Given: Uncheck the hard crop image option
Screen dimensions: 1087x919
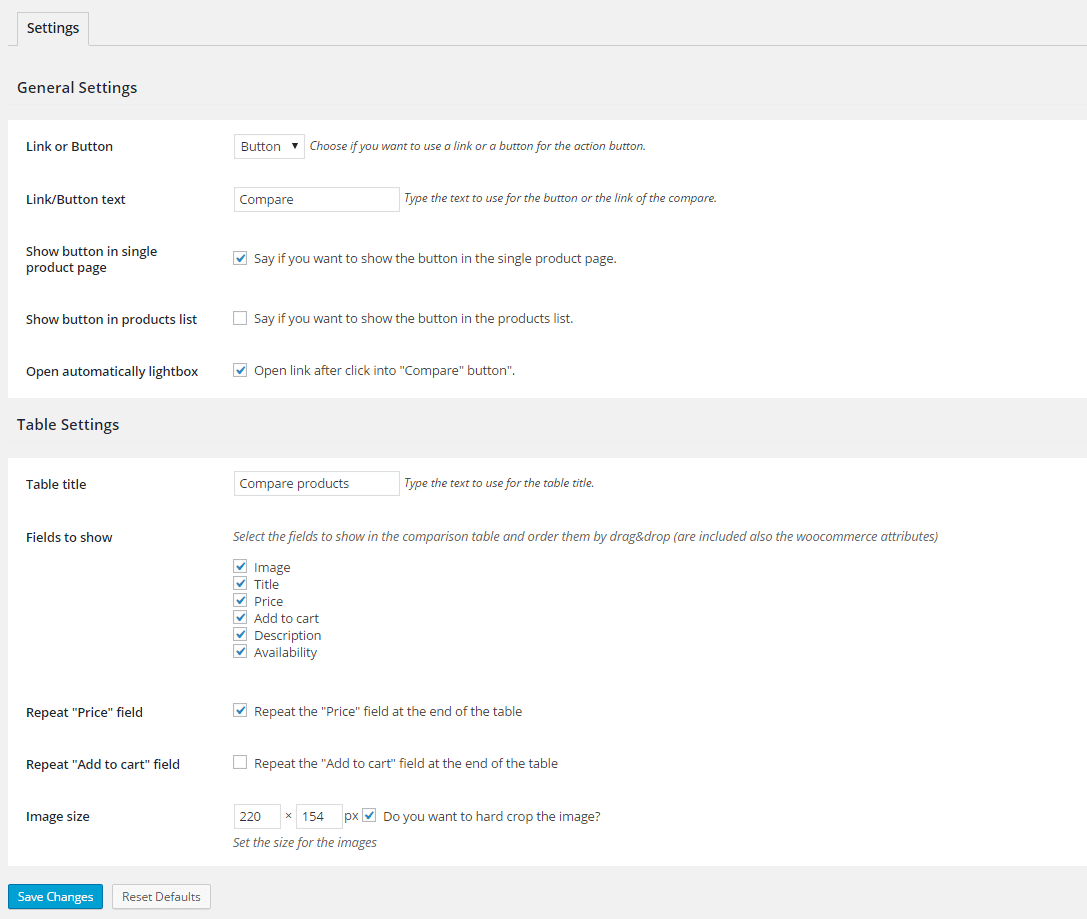Looking at the screenshot, I should 369,815.
